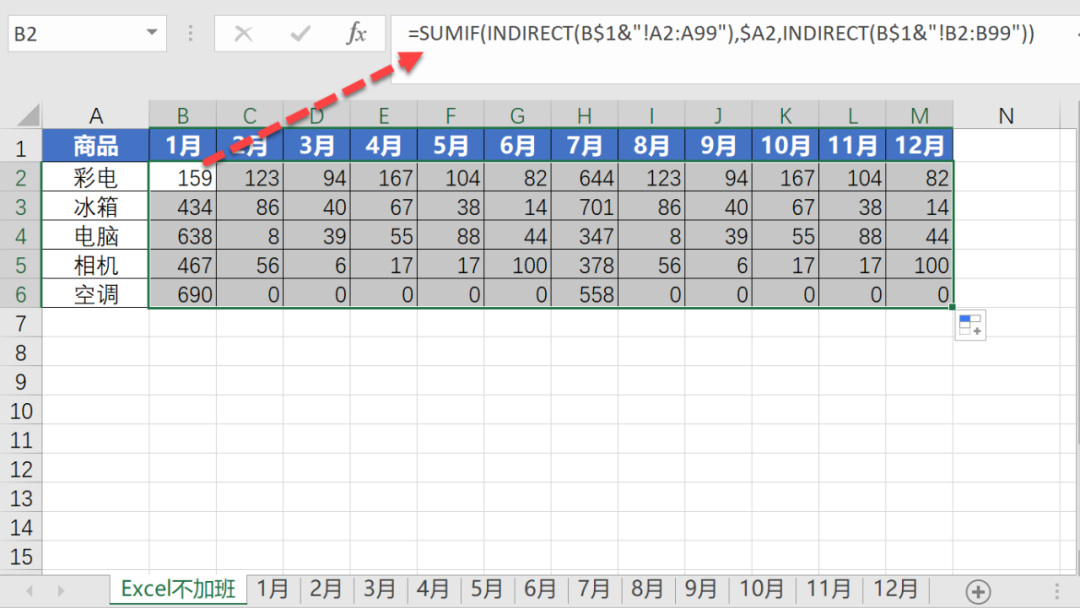The image size is (1080, 608).
Task: Select cell with value 701
Action: point(584,207)
